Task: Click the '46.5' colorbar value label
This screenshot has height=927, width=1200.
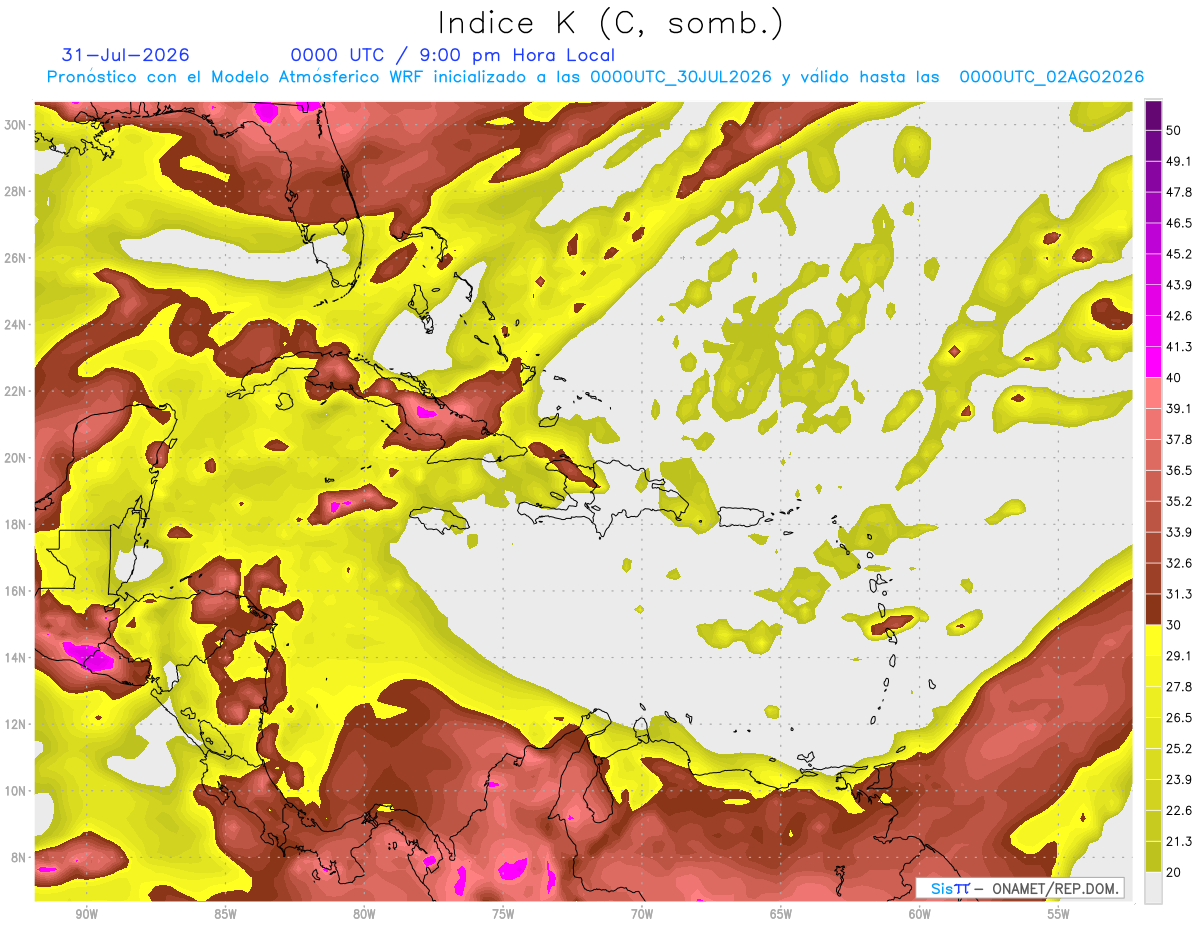Action: click(1179, 224)
